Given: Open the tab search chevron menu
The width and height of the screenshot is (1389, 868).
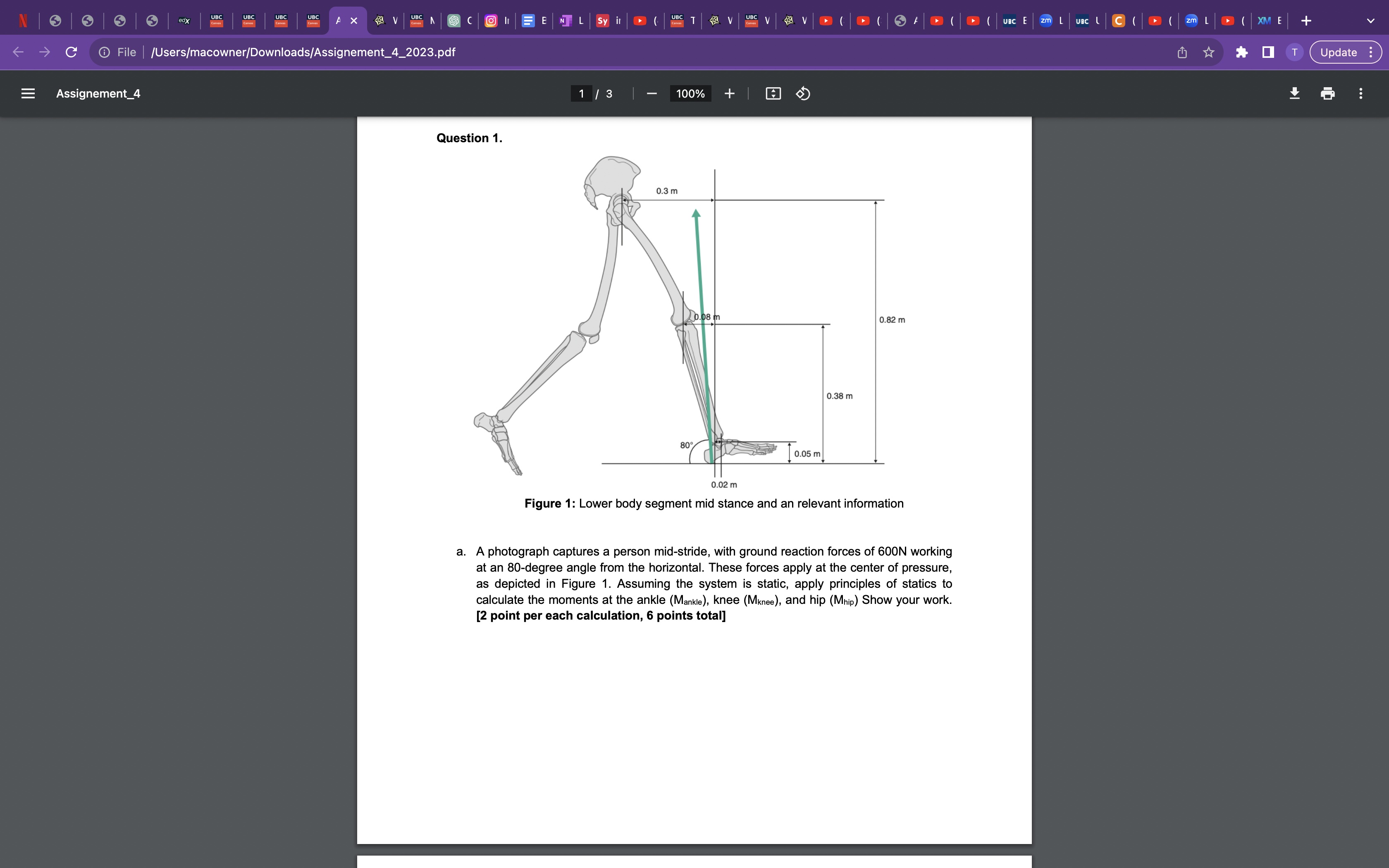Looking at the screenshot, I should 1371,20.
